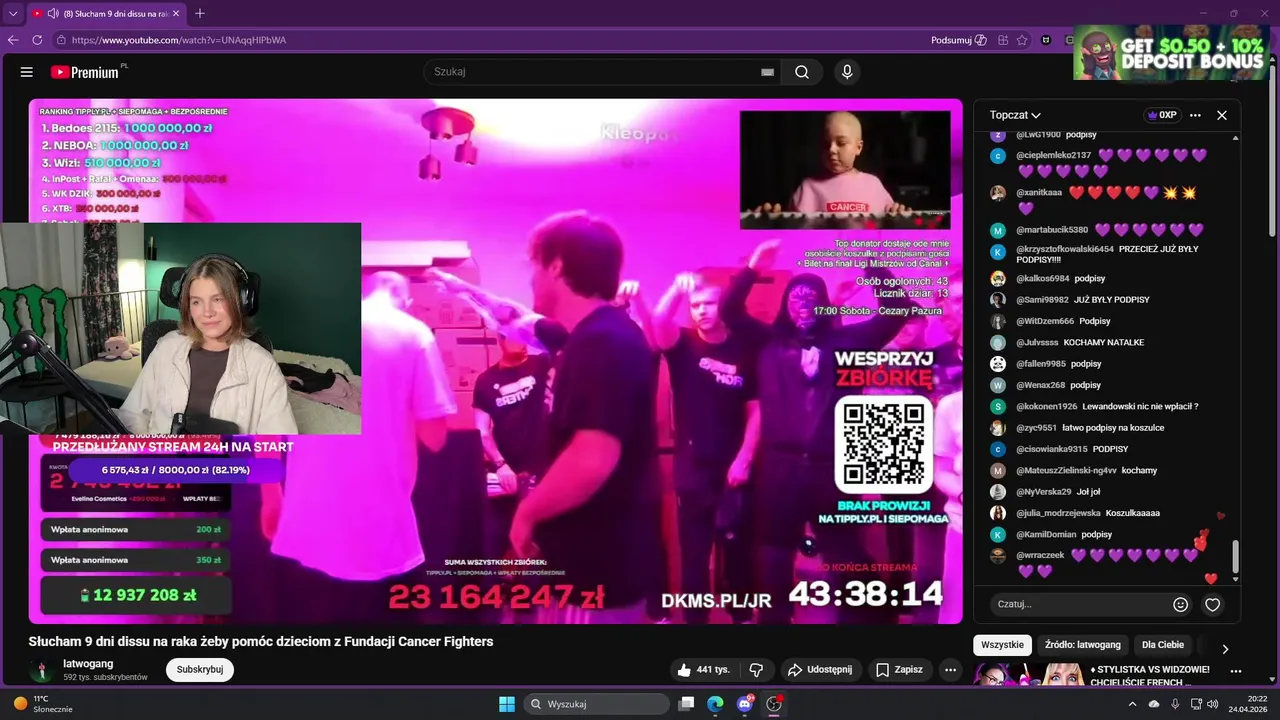Image resolution: width=1280 pixels, height=720 pixels.
Task: Like the video with thumbs-up
Action: (703, 670)
